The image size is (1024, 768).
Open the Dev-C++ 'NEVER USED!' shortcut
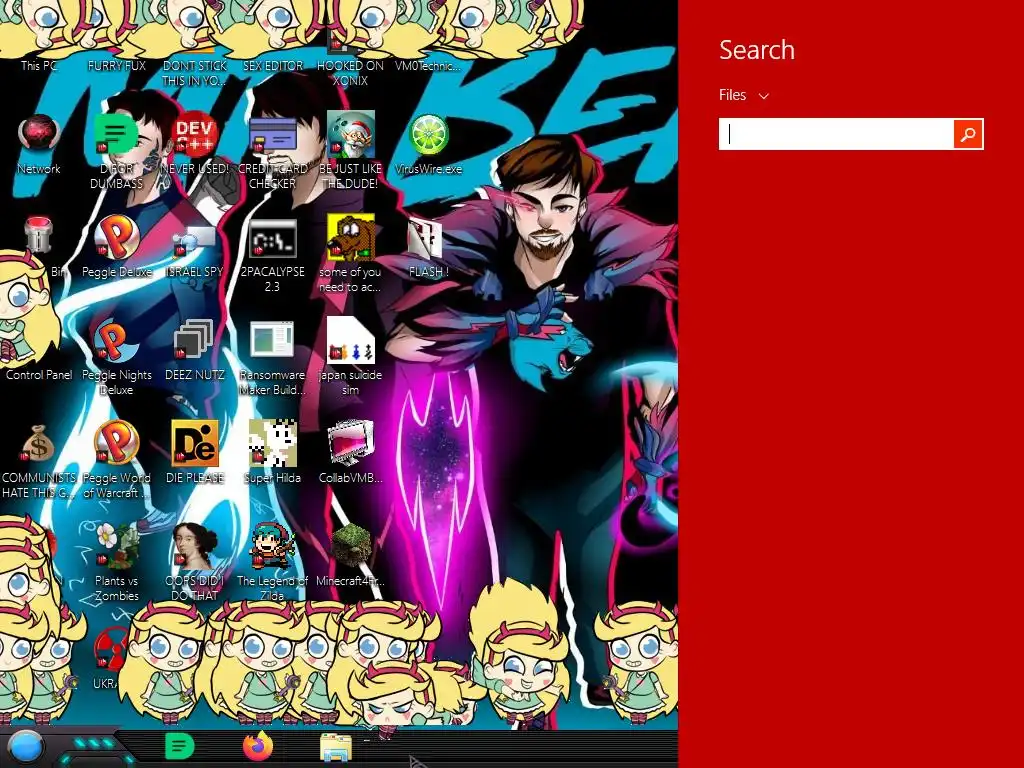coord(195,134)
